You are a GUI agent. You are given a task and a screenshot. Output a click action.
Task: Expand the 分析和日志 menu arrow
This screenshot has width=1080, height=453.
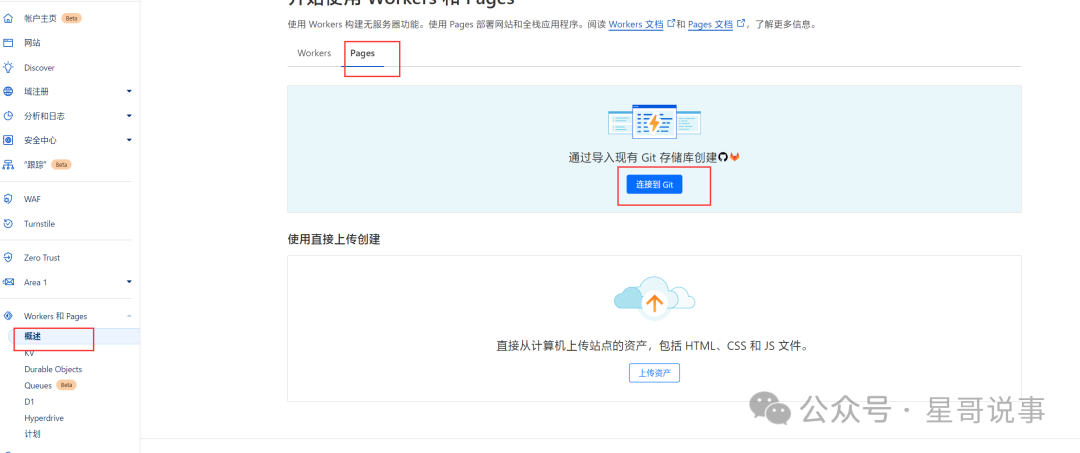129,116
